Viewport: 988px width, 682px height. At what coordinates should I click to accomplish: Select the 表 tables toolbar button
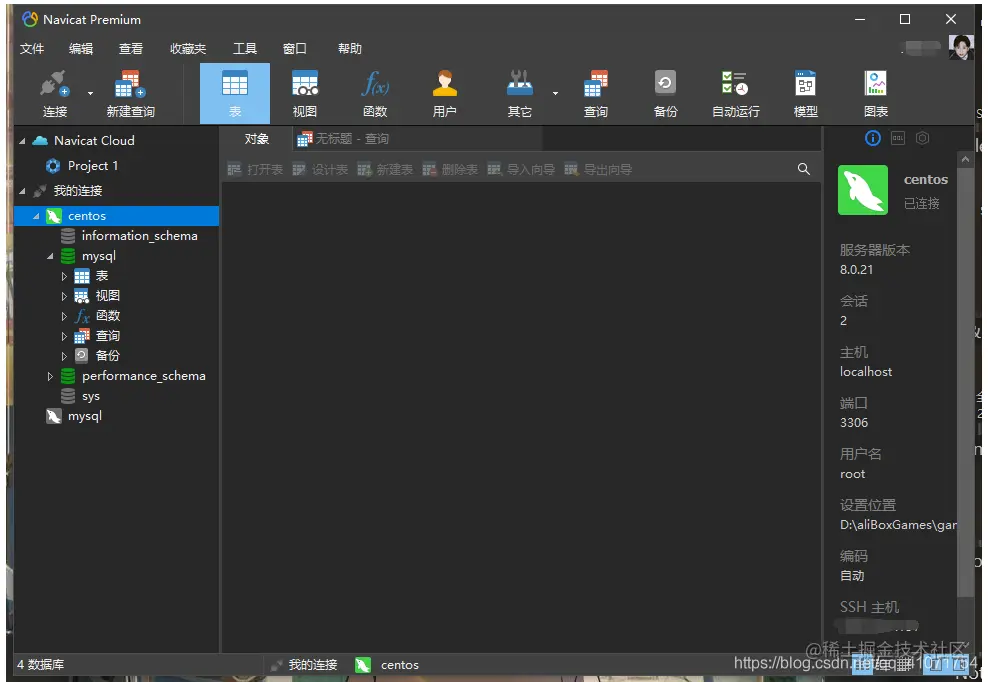click(x=234, y=93)
